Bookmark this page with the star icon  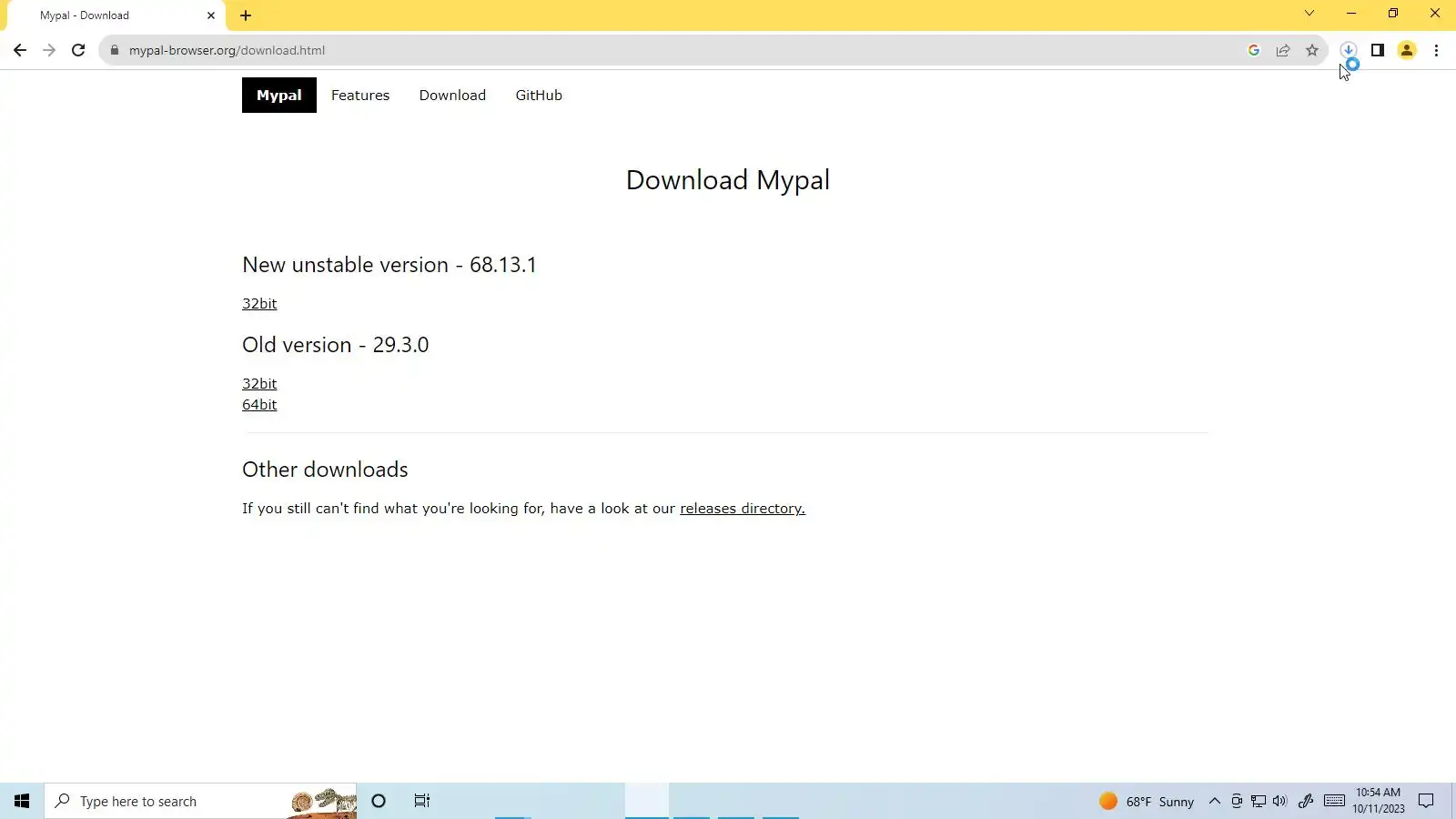tap(1312, 50)
